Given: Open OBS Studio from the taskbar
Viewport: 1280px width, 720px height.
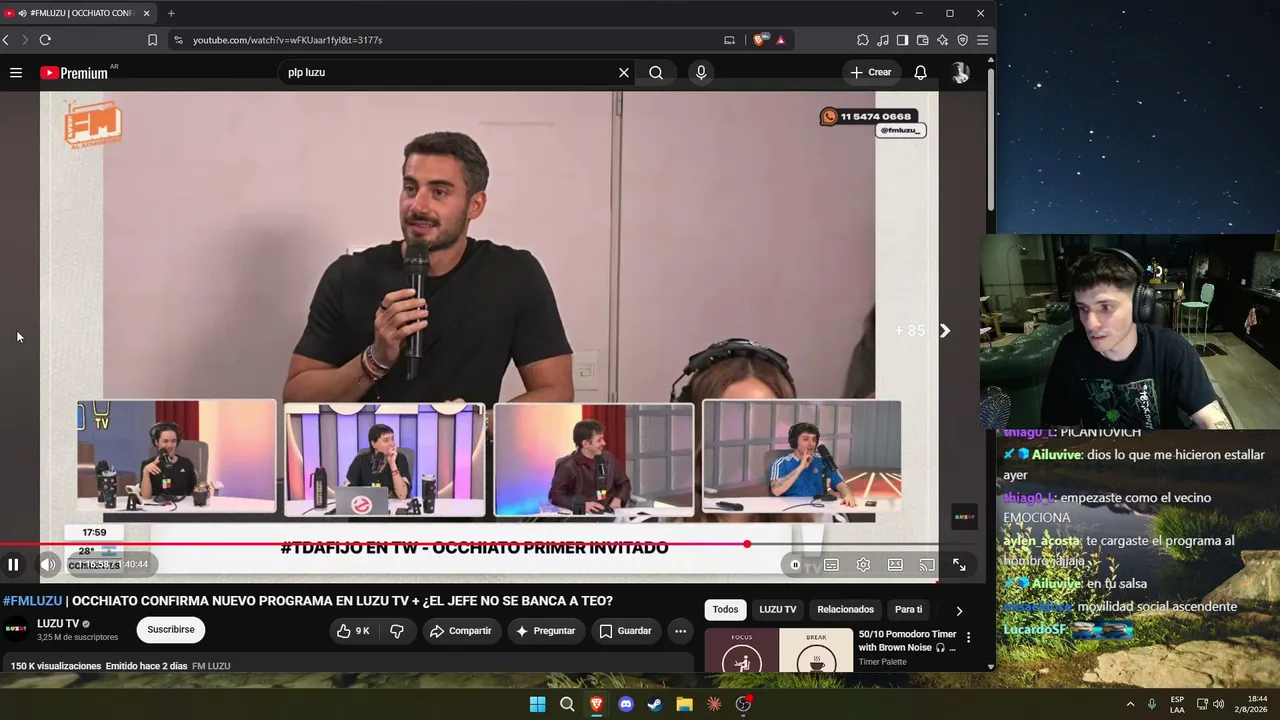Looking at the screenshot, I should tap(743, 704).
